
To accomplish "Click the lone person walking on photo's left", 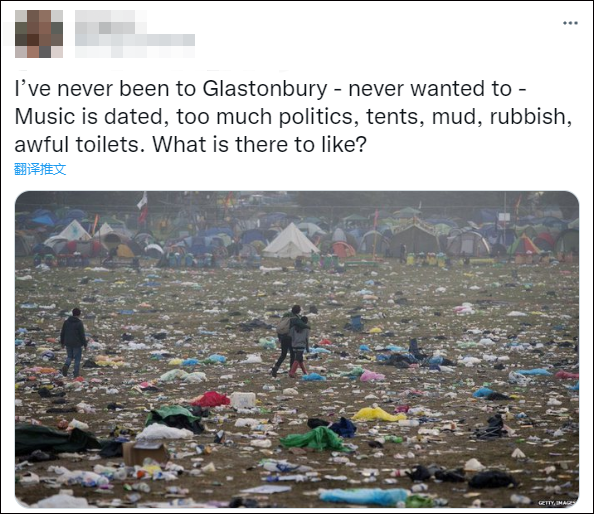I will coord(73,342).
